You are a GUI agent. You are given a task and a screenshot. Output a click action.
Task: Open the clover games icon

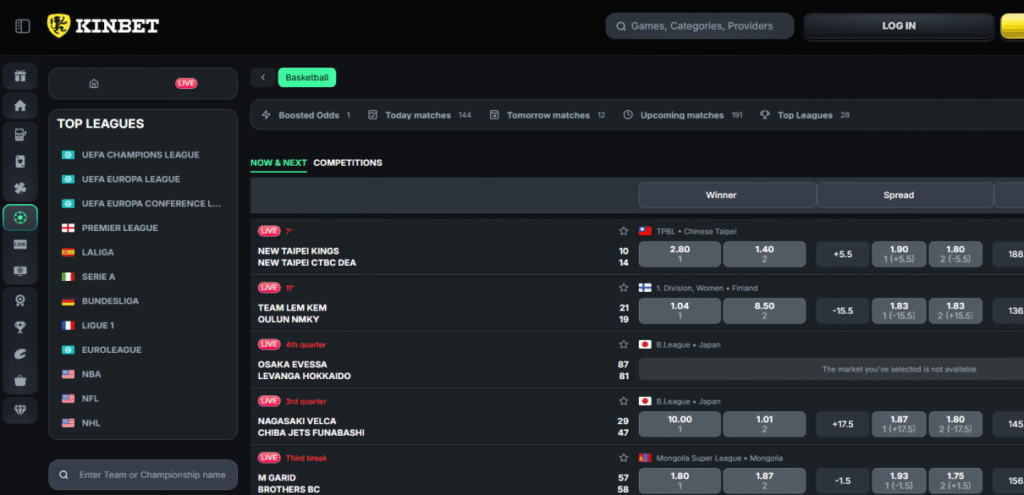pyautogui.click(x=20, y=189)
